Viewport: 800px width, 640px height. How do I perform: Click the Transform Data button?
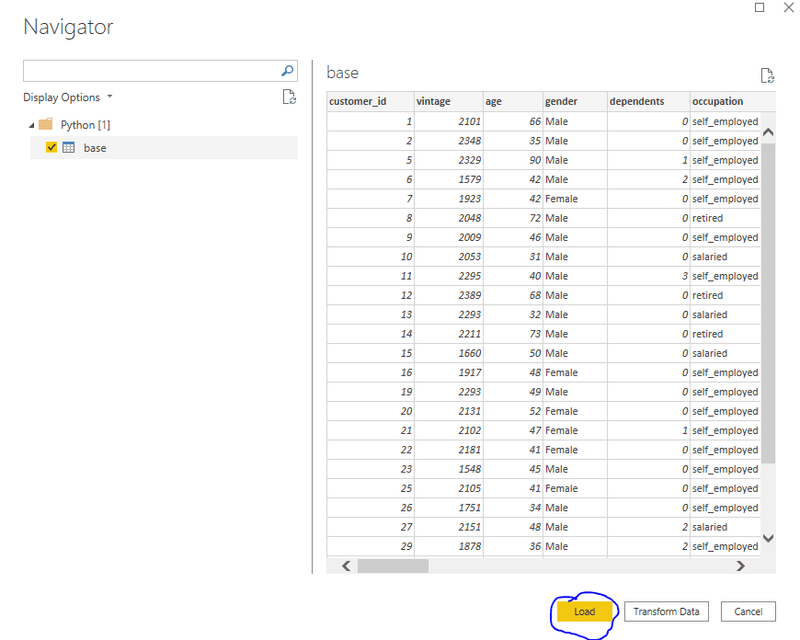pyautogui.click(x=666, y=611)
